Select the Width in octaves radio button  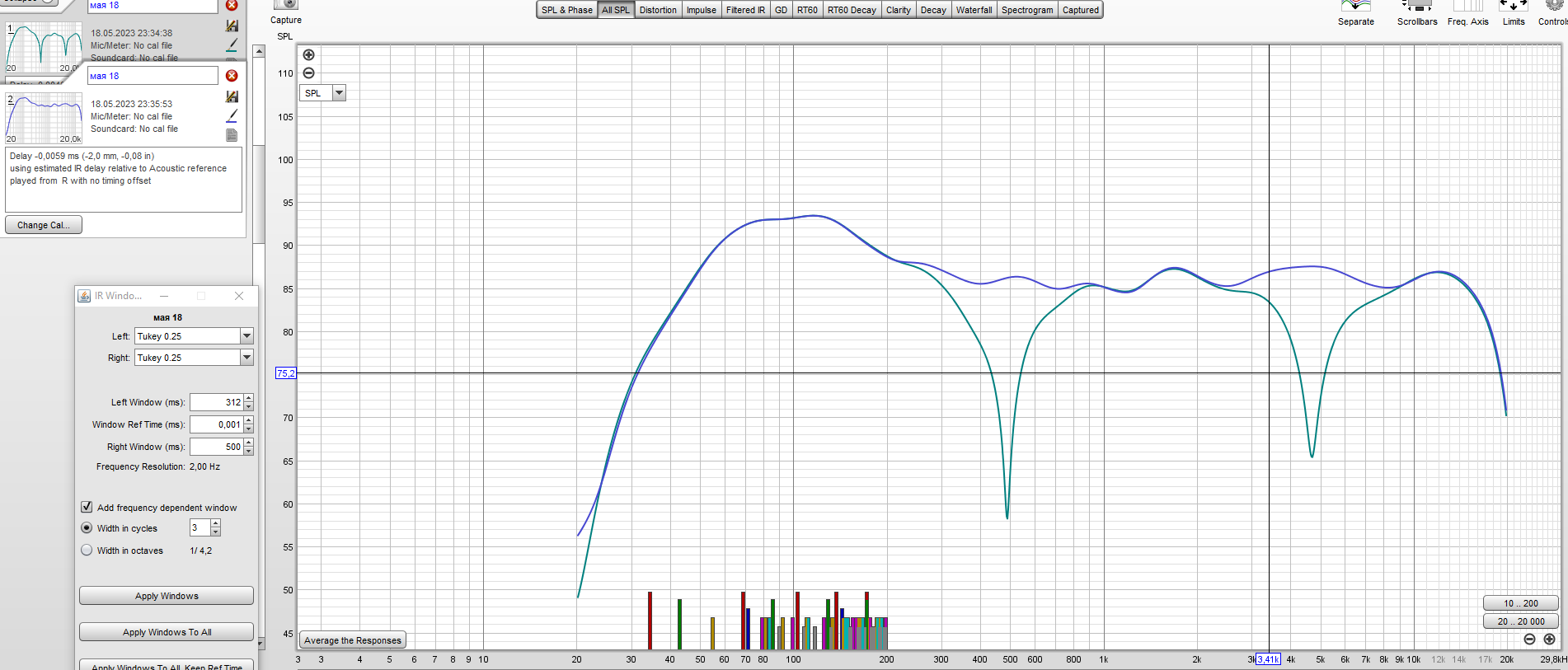[87, 551]
